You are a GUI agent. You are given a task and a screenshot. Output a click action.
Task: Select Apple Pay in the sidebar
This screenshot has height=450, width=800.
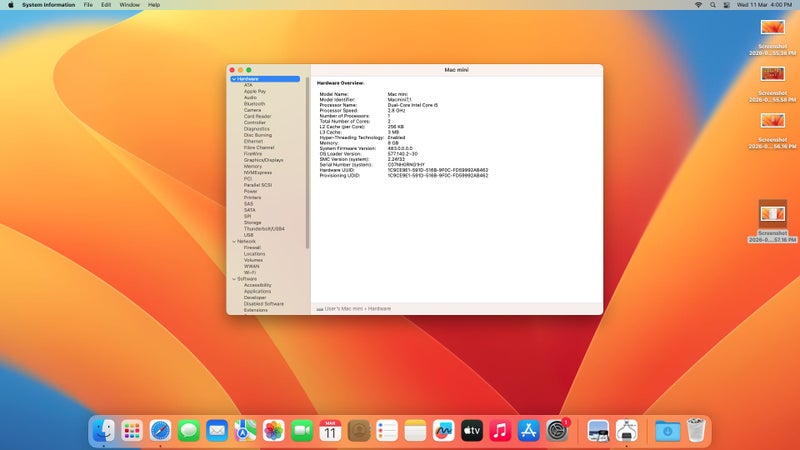coord(255,91)
